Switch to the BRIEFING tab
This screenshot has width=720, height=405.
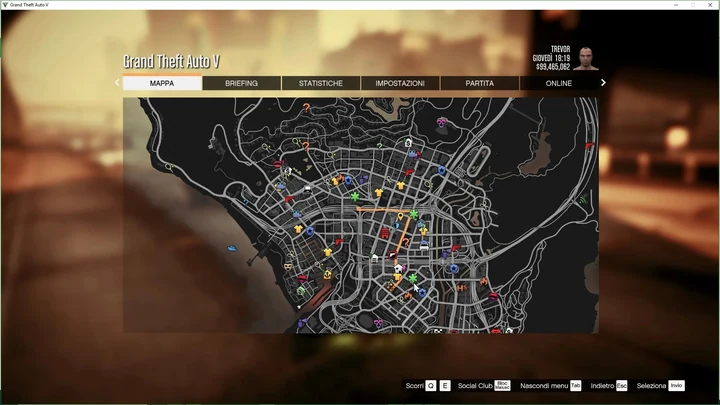point(242,83)
